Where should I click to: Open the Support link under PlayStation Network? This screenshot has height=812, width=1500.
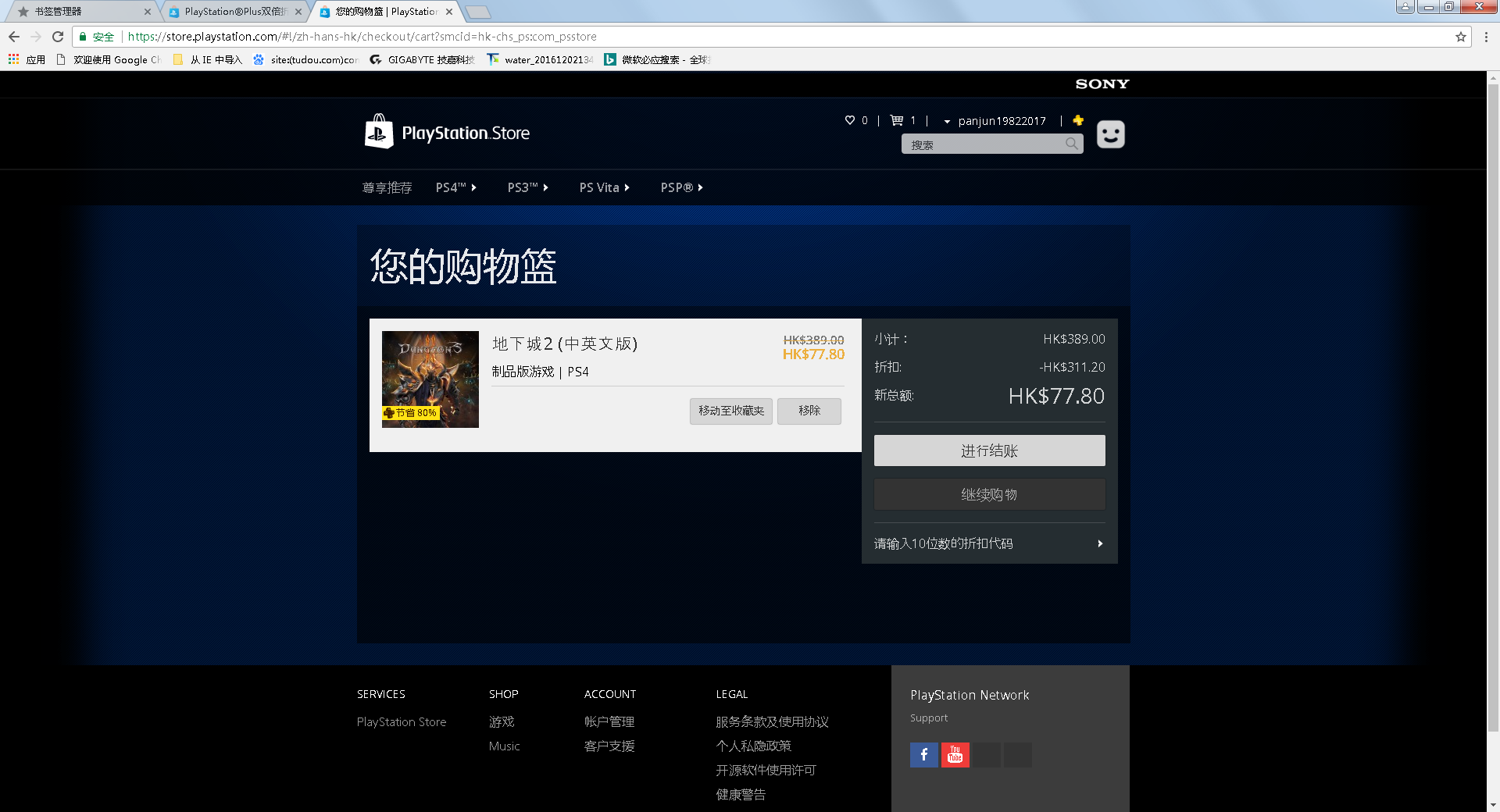tap(929, 718)
